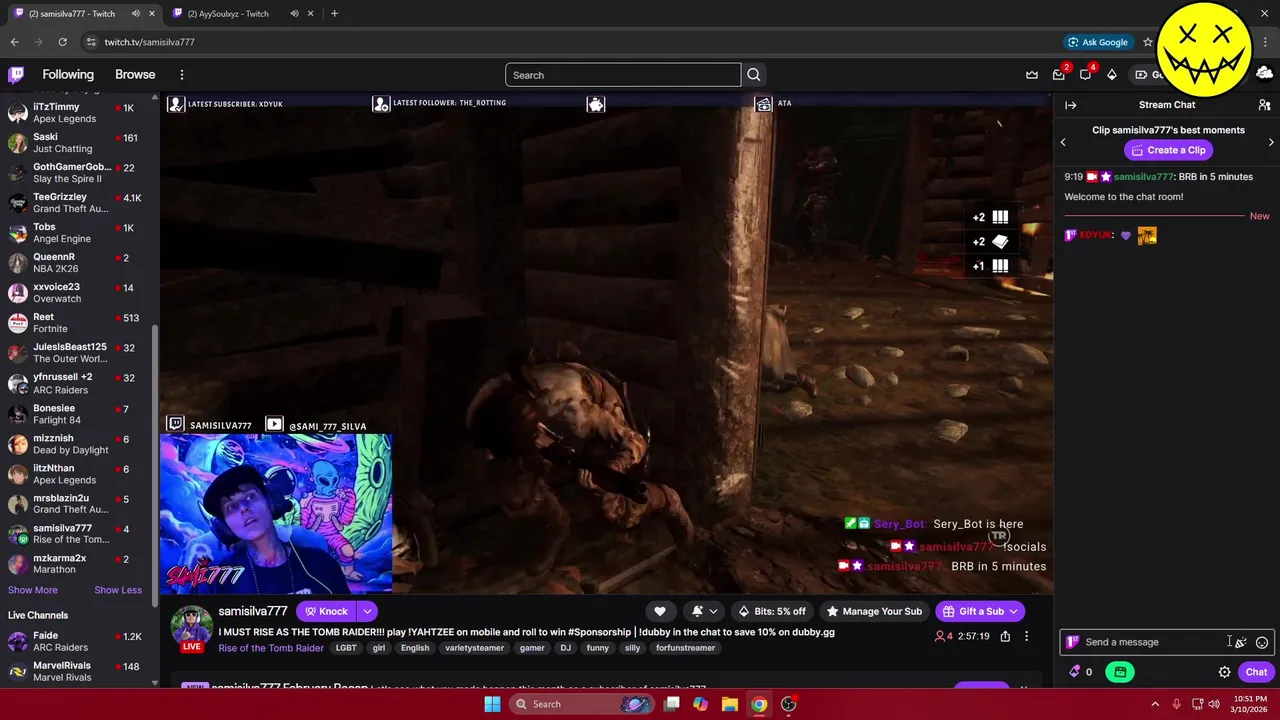The width and height of the screenshot is (1280, 720).
Task: Bookmark this page with the star icon
Action: click(x=1148, y=42)
